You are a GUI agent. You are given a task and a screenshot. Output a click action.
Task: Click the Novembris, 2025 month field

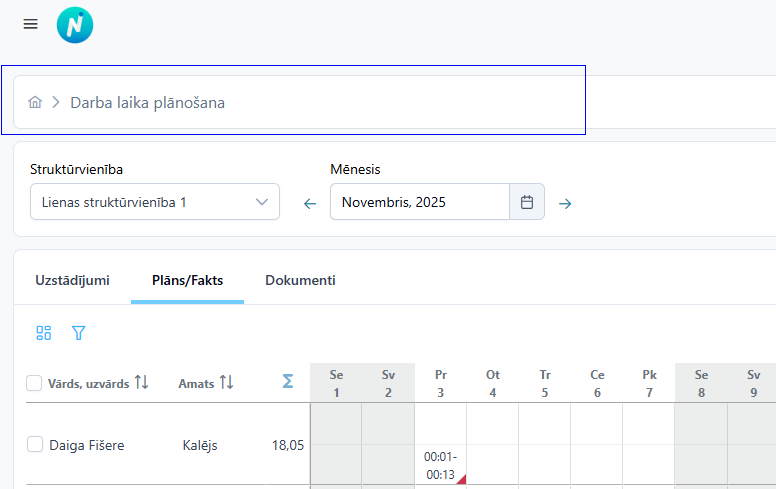click(420, 202)
